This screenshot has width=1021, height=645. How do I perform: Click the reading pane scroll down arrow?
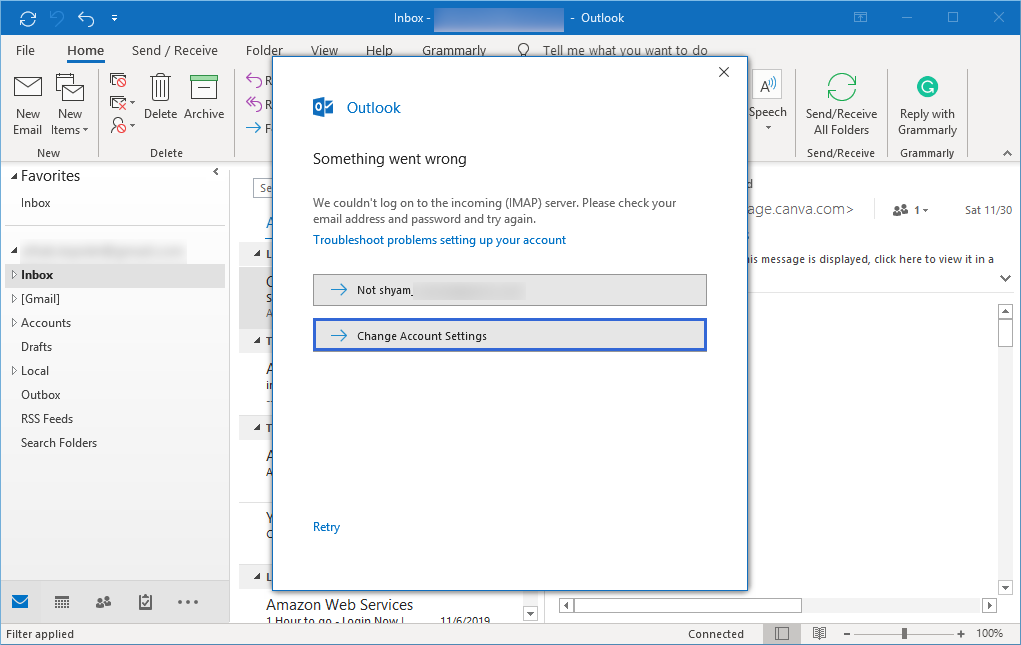1005,587
